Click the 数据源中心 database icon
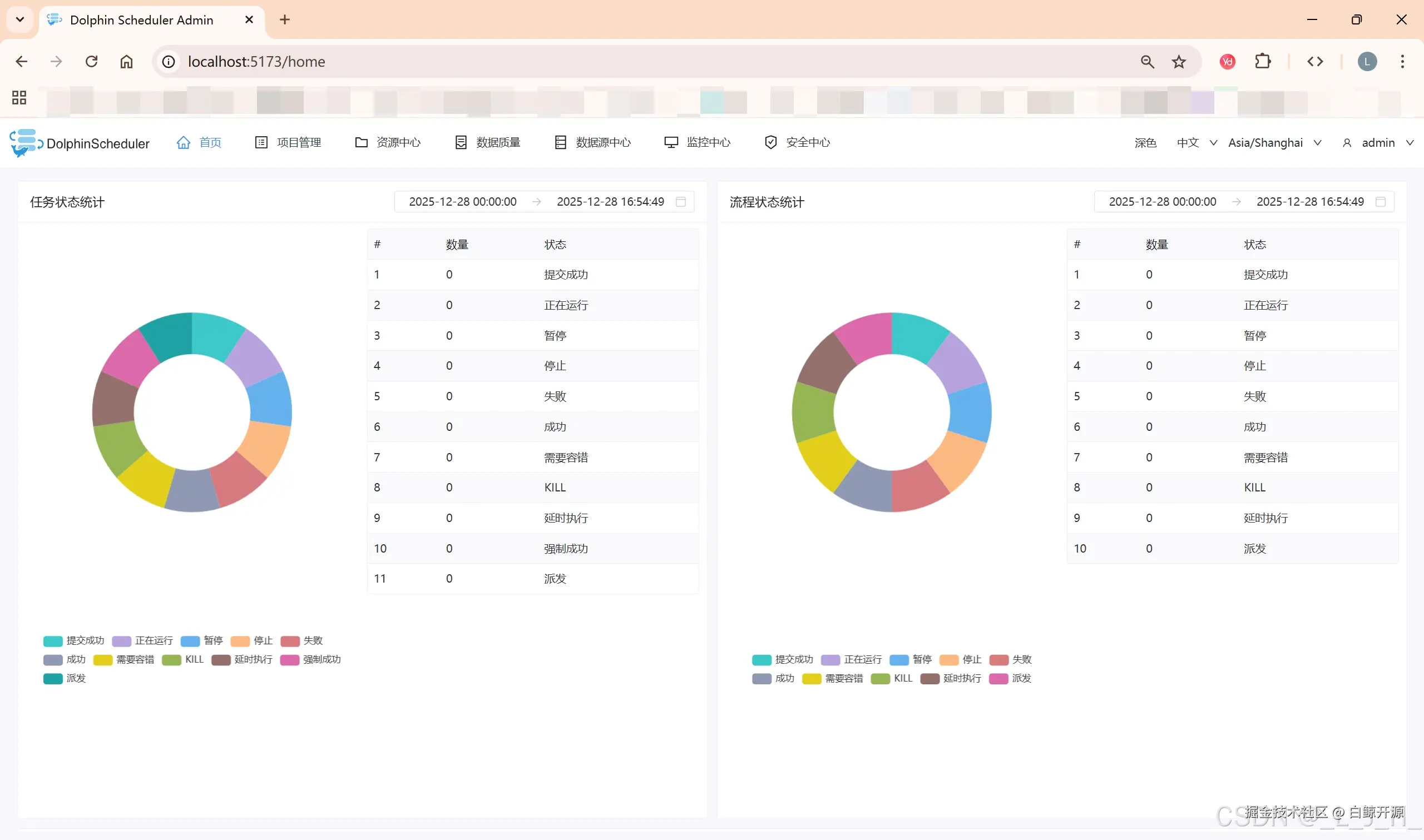This screenshot has width=1424, height=840. (561, 143)
